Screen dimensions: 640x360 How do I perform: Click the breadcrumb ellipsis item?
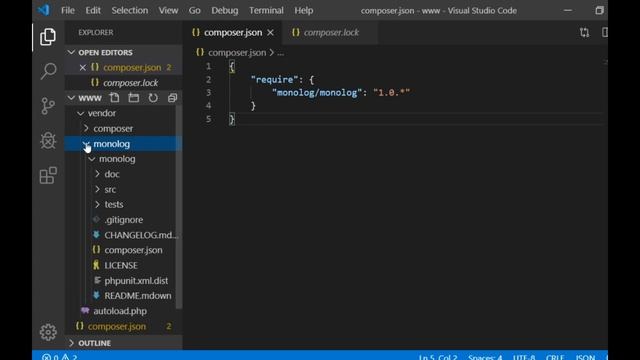click(x=280, y=53)
